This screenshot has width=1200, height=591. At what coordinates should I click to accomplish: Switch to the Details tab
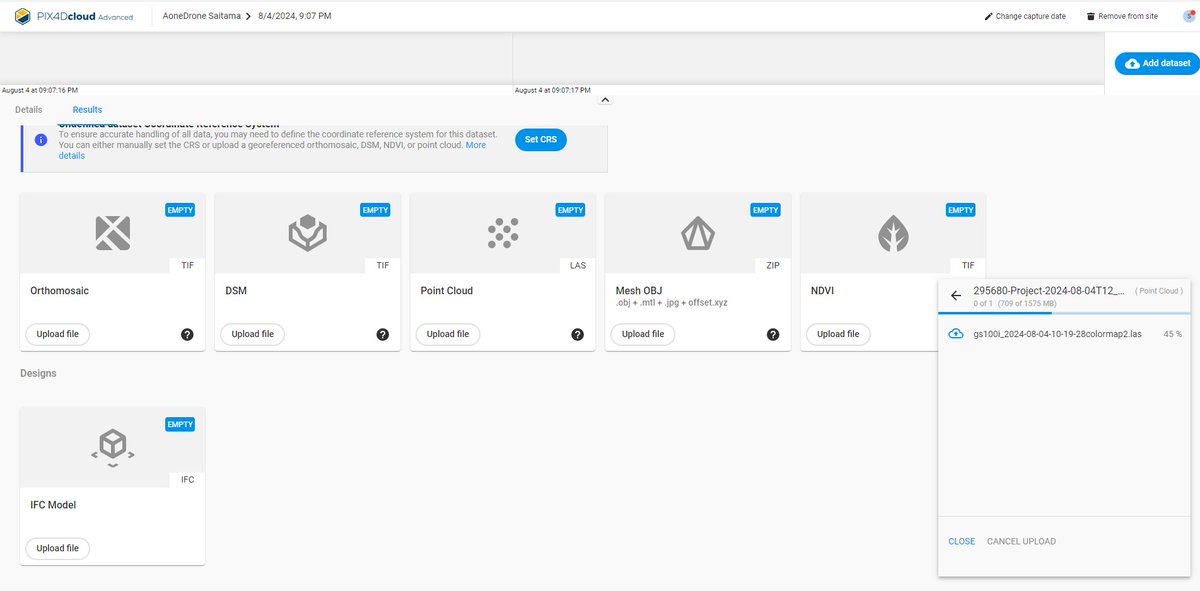(x=28, y=109)
